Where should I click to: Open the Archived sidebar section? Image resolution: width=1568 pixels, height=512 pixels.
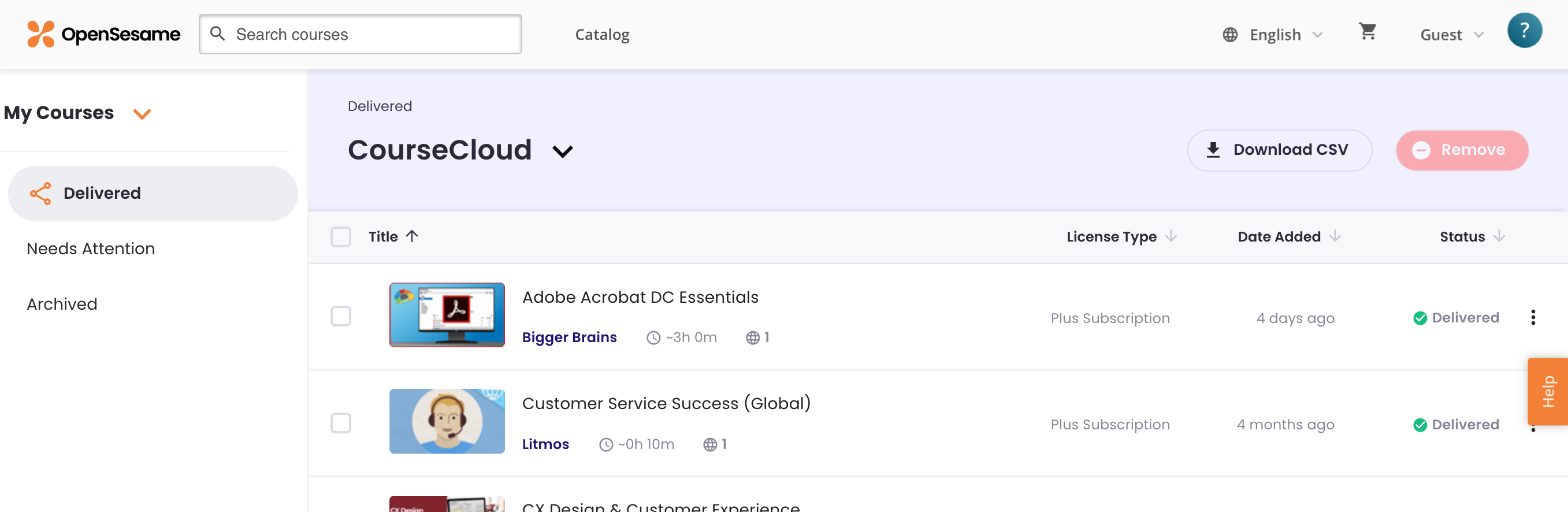[x=62, y=304]
